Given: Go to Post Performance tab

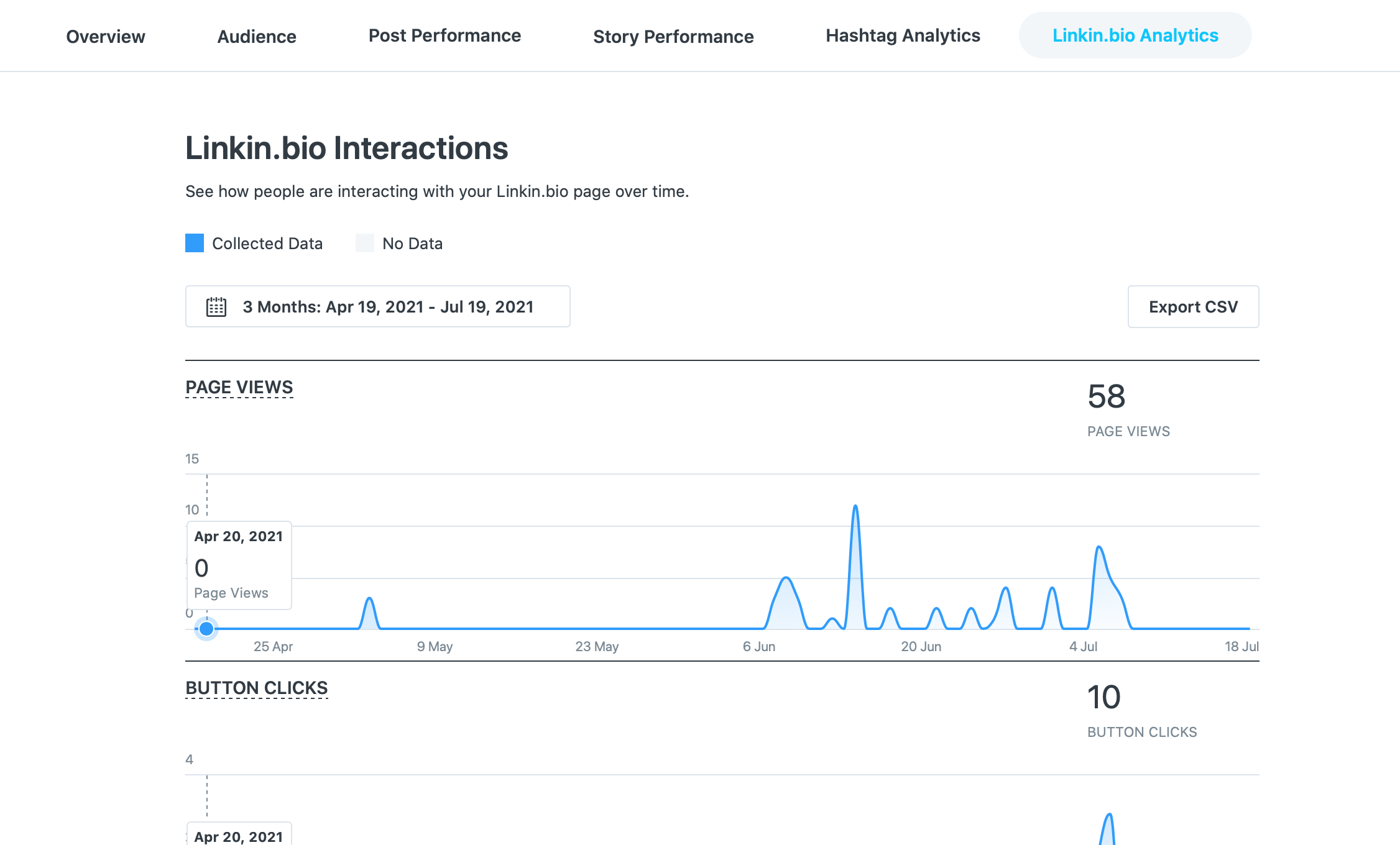Looking at the screenshot, I should pyautogui.click(x=444, y=35).
